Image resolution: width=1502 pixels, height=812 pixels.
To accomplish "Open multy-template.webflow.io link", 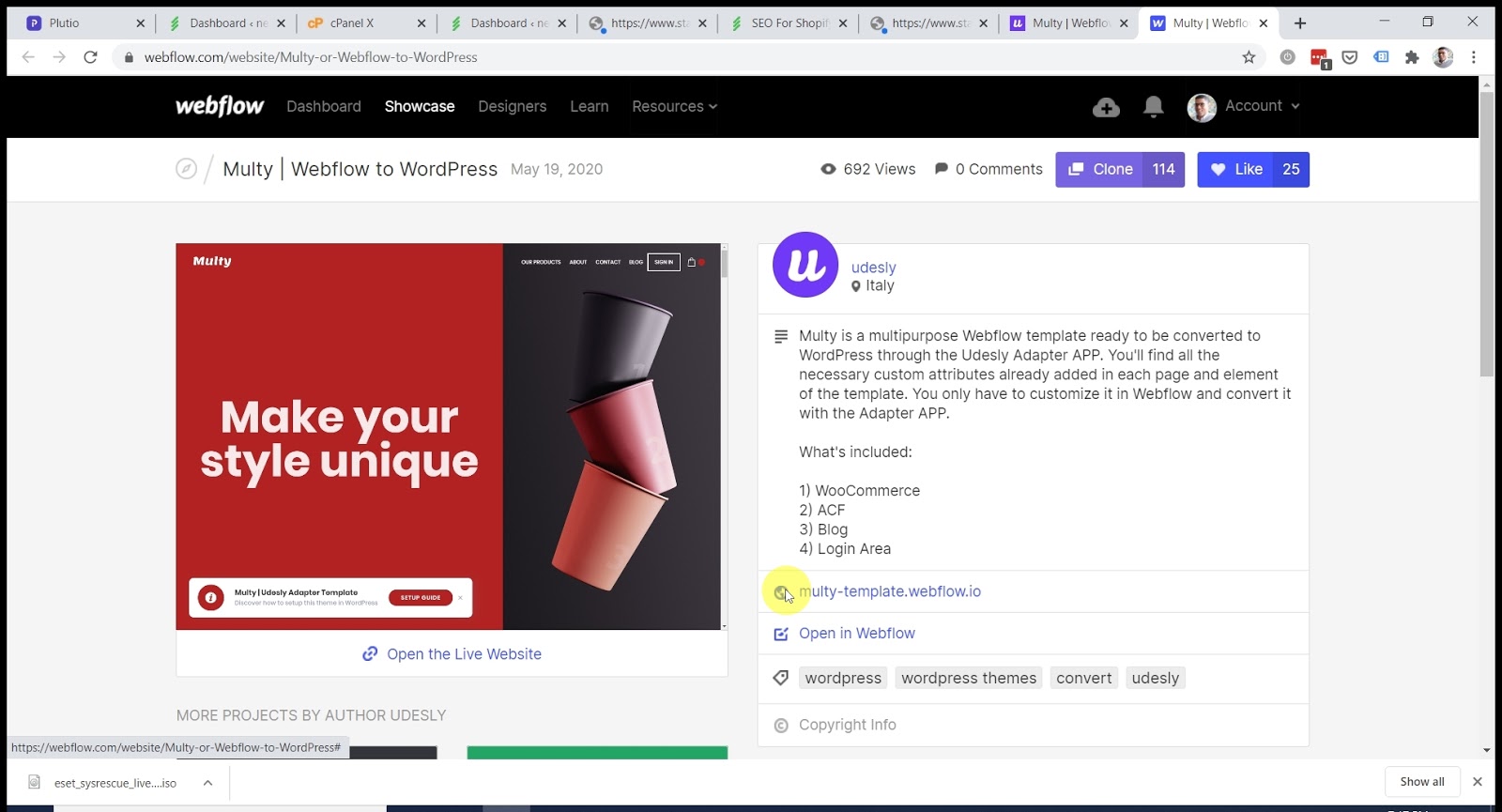I will 890,591.
